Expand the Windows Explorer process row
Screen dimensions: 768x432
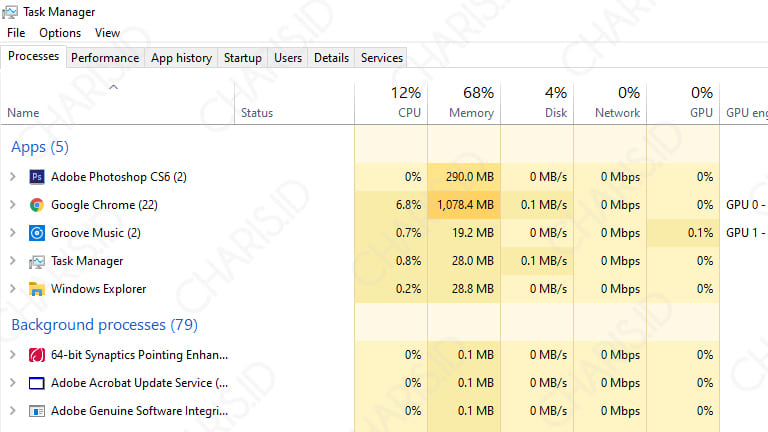click(x=13, y=289)
